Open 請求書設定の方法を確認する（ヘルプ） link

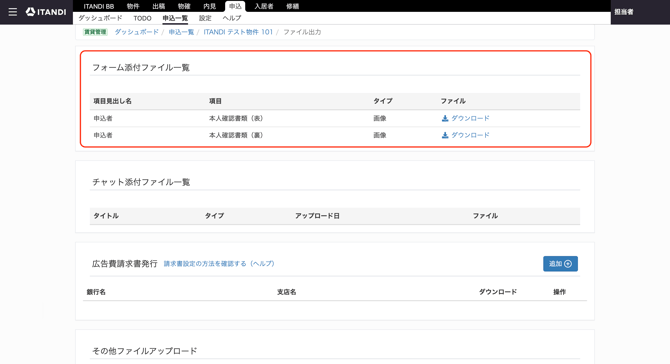[219, 264]
